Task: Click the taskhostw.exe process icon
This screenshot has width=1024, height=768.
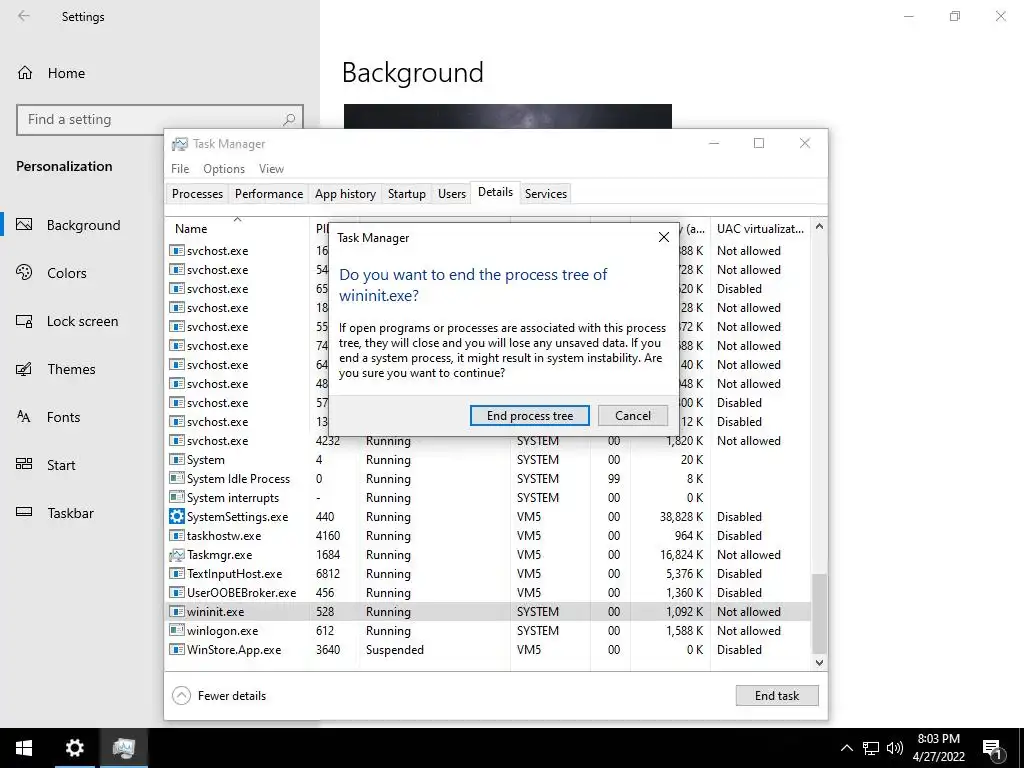Action: point(176,536)
